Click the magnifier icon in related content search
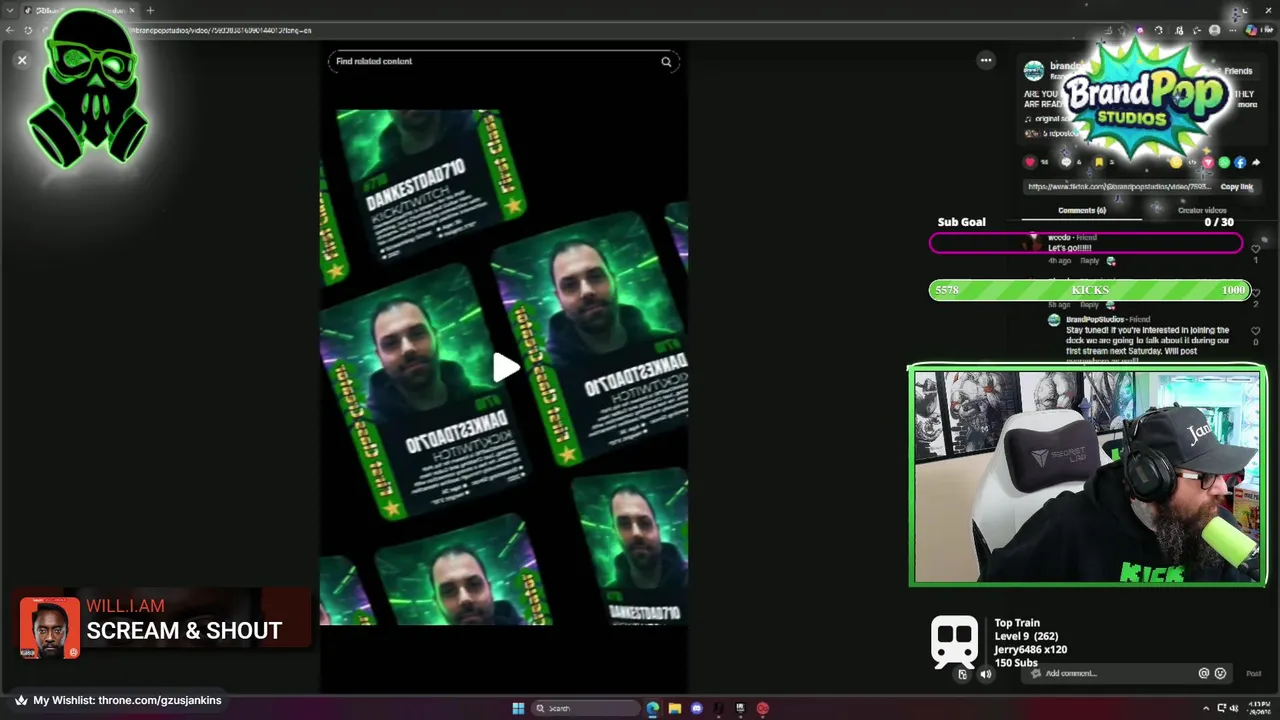Screen dimensions: 1280x720 (666, 62)
